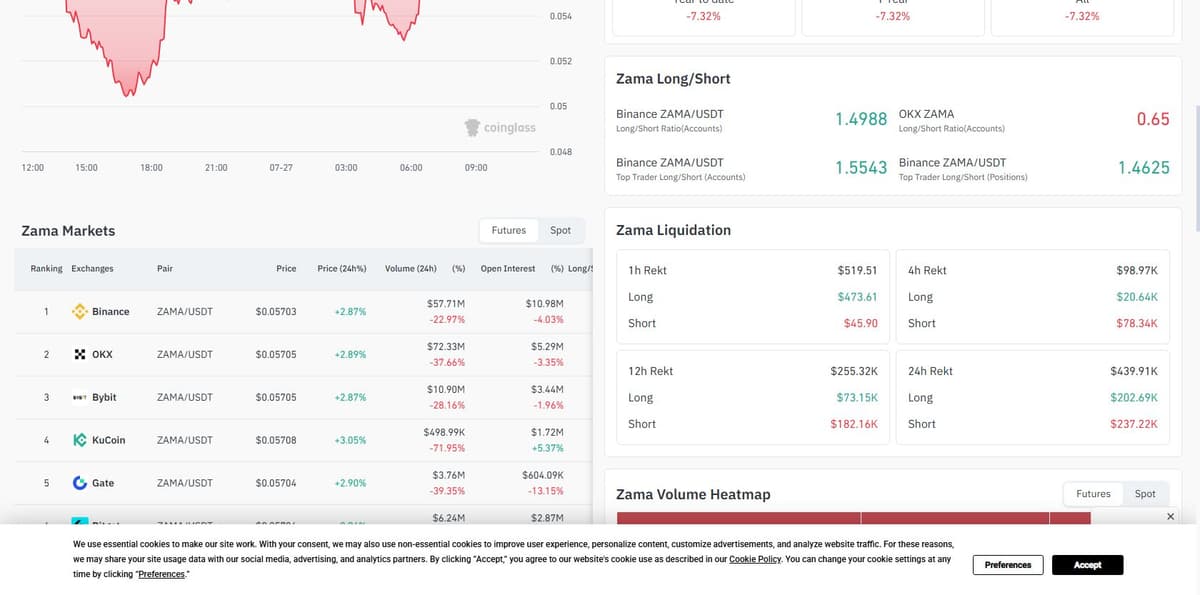Click 4h Rekt total $98.97K
This screenshot has height=595, width=1200.
pyautogui.click(x=1137, y=270)
